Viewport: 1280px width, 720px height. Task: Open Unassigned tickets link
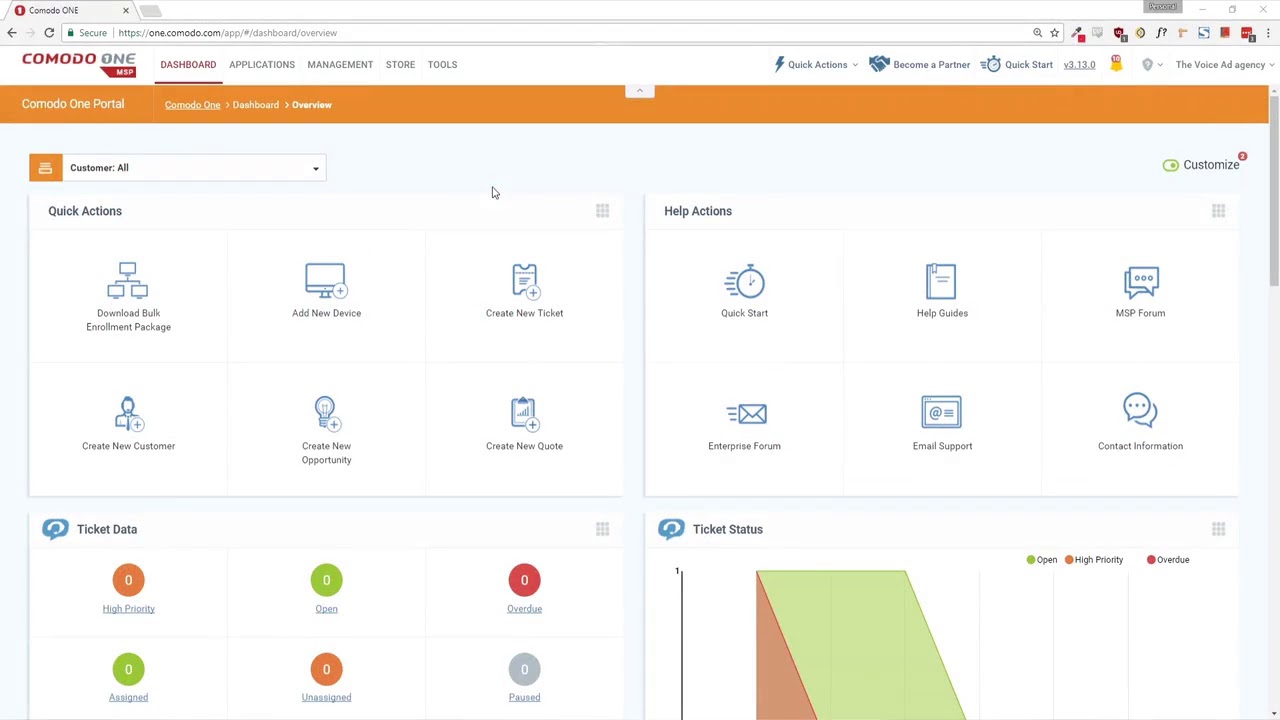326,698
